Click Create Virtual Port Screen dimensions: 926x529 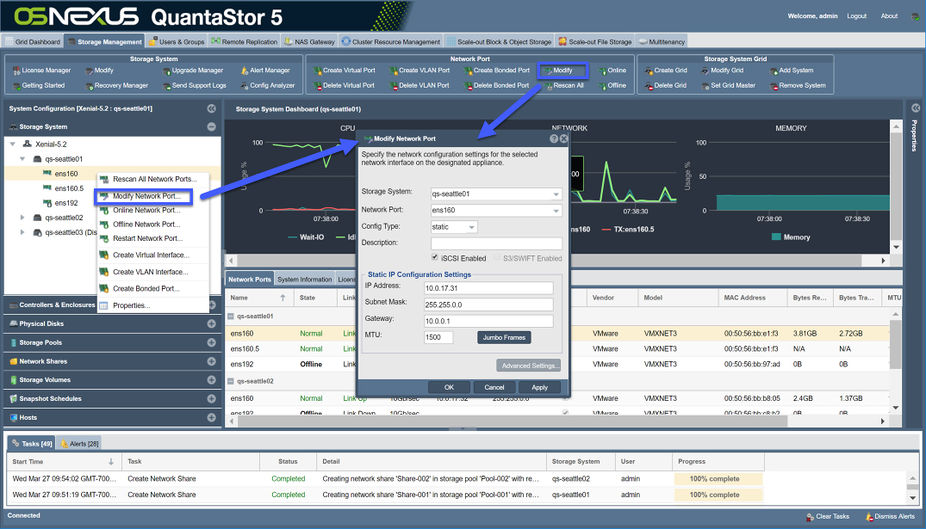[344, 70]
